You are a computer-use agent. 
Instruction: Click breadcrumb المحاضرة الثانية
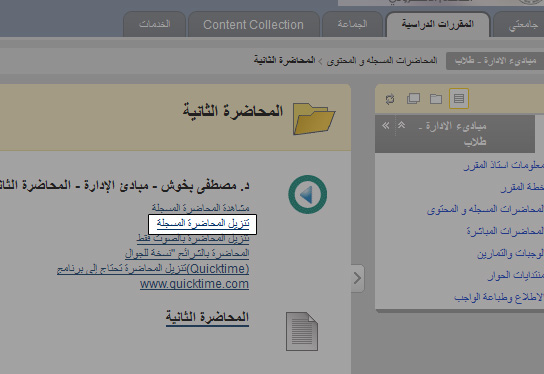[x=284, y=60]
